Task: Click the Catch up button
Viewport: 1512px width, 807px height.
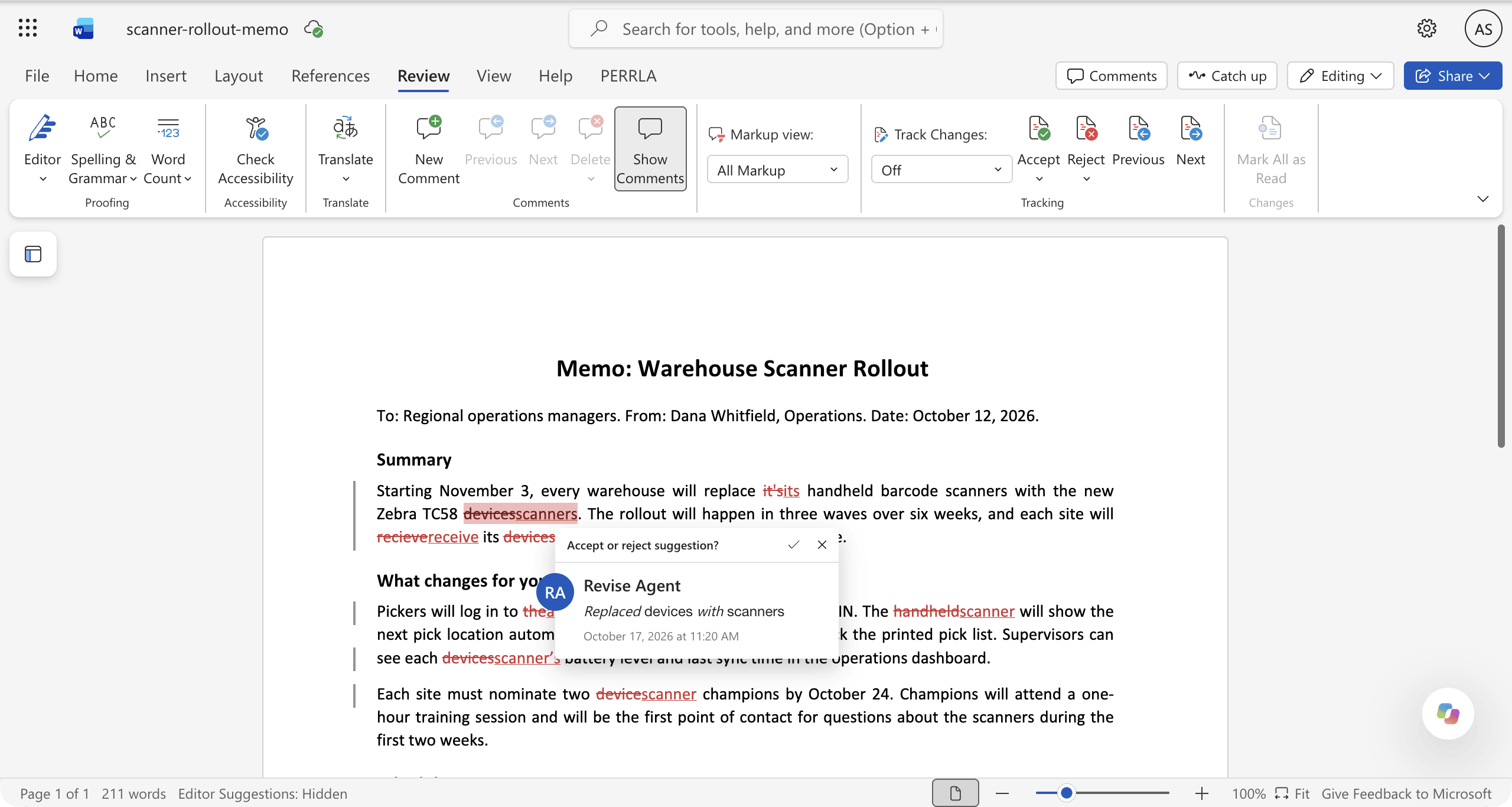Action: click(x=1227, y=76)
